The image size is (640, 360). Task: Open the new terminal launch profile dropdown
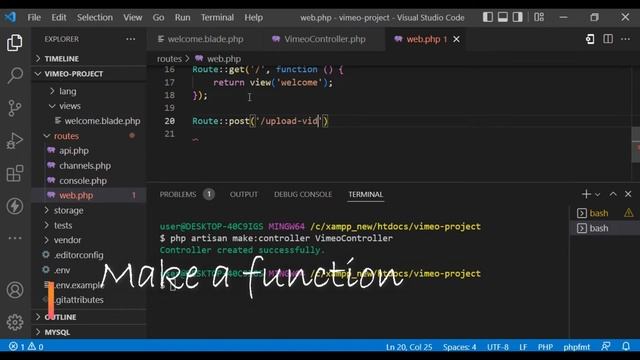(598, 195)
